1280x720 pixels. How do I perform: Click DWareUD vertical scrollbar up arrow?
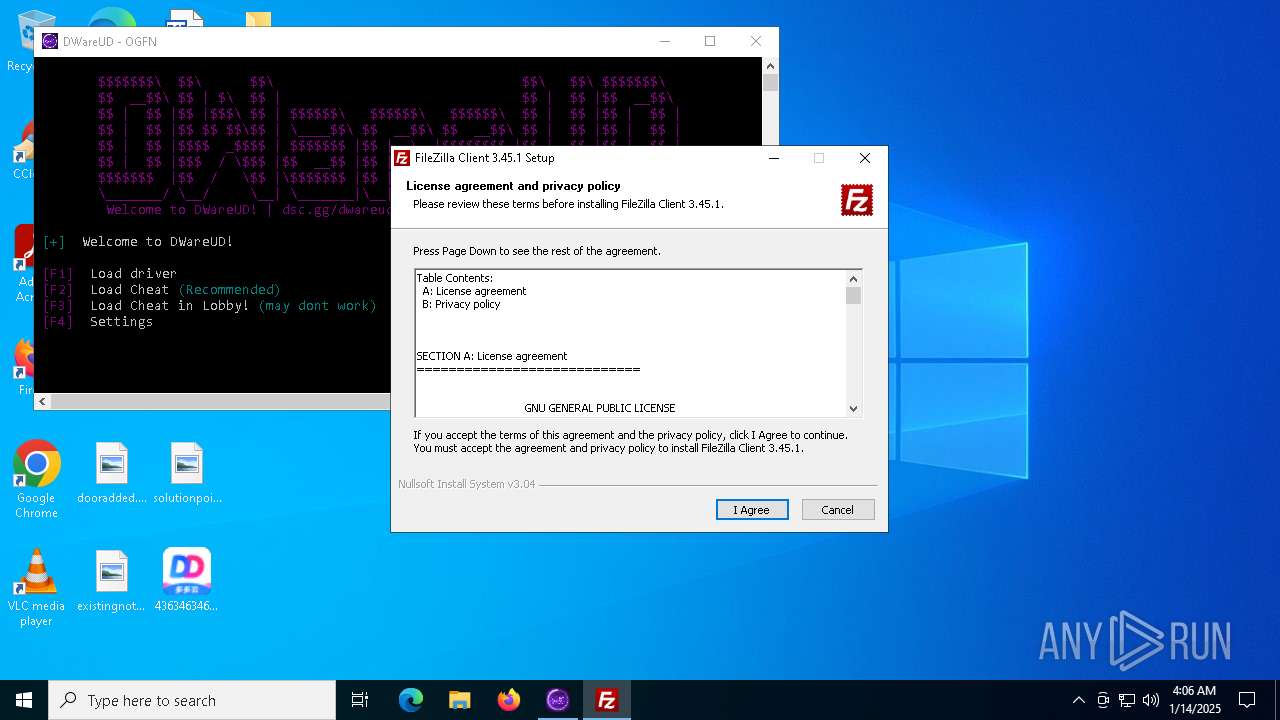point(770,65)
